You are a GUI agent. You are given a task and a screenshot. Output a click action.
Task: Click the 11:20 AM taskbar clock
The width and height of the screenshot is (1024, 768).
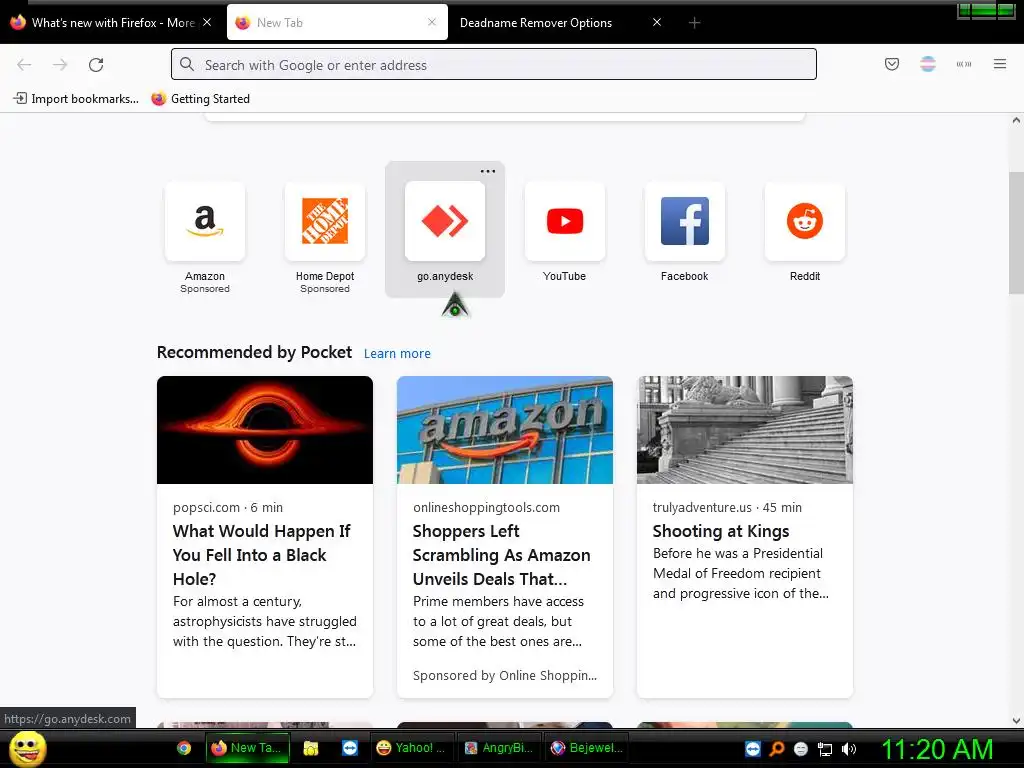tap(937, 749)
